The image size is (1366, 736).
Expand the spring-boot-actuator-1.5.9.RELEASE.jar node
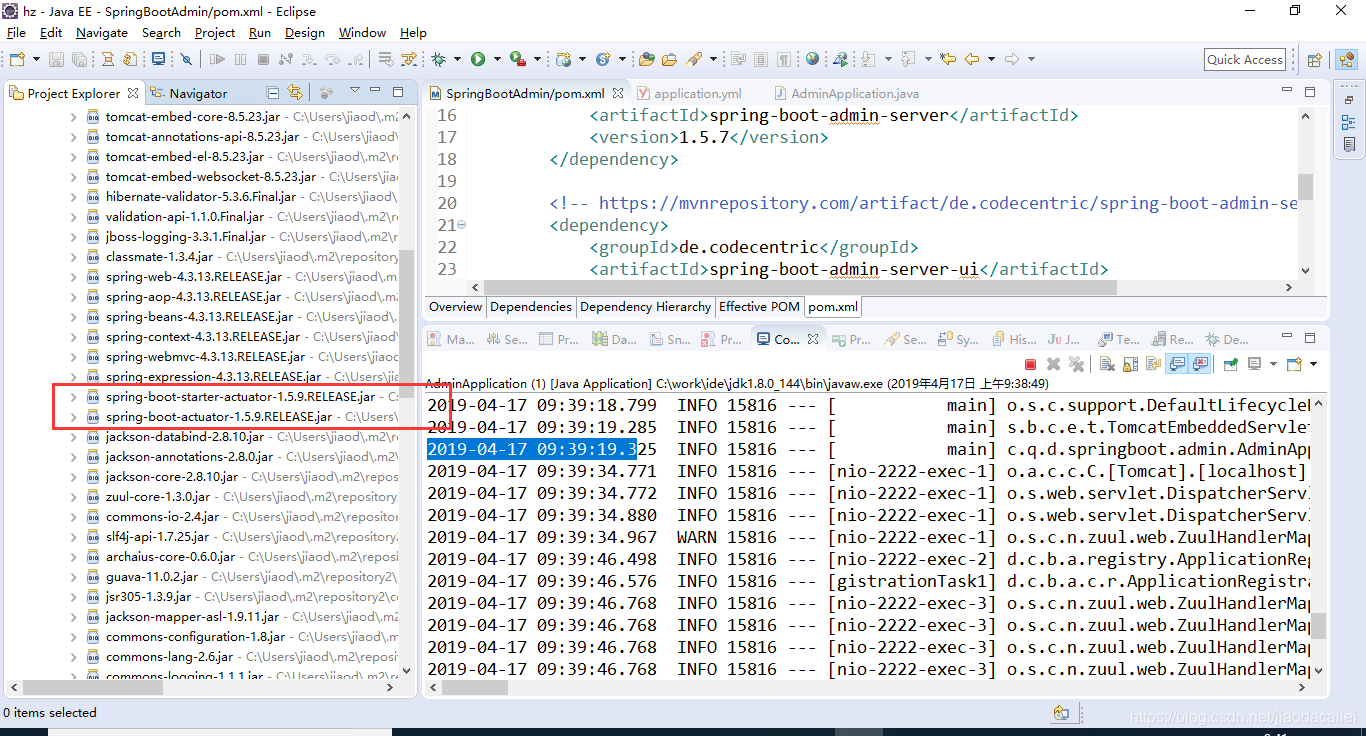point(73,417)
